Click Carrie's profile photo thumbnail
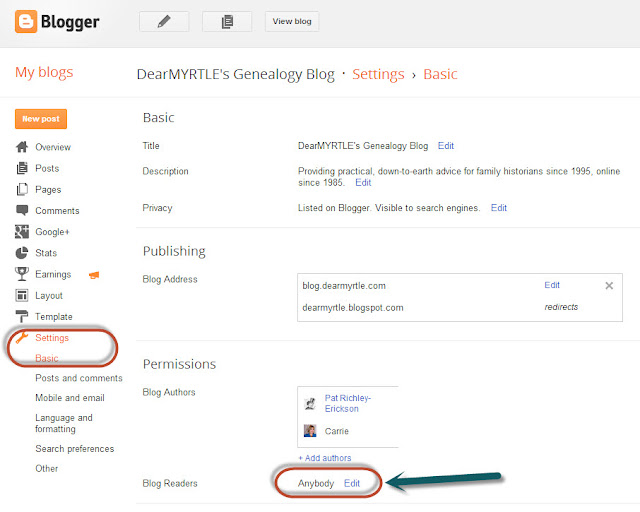Image resolution: width=640 pixels, height=512 pixels. pos(310,431)
